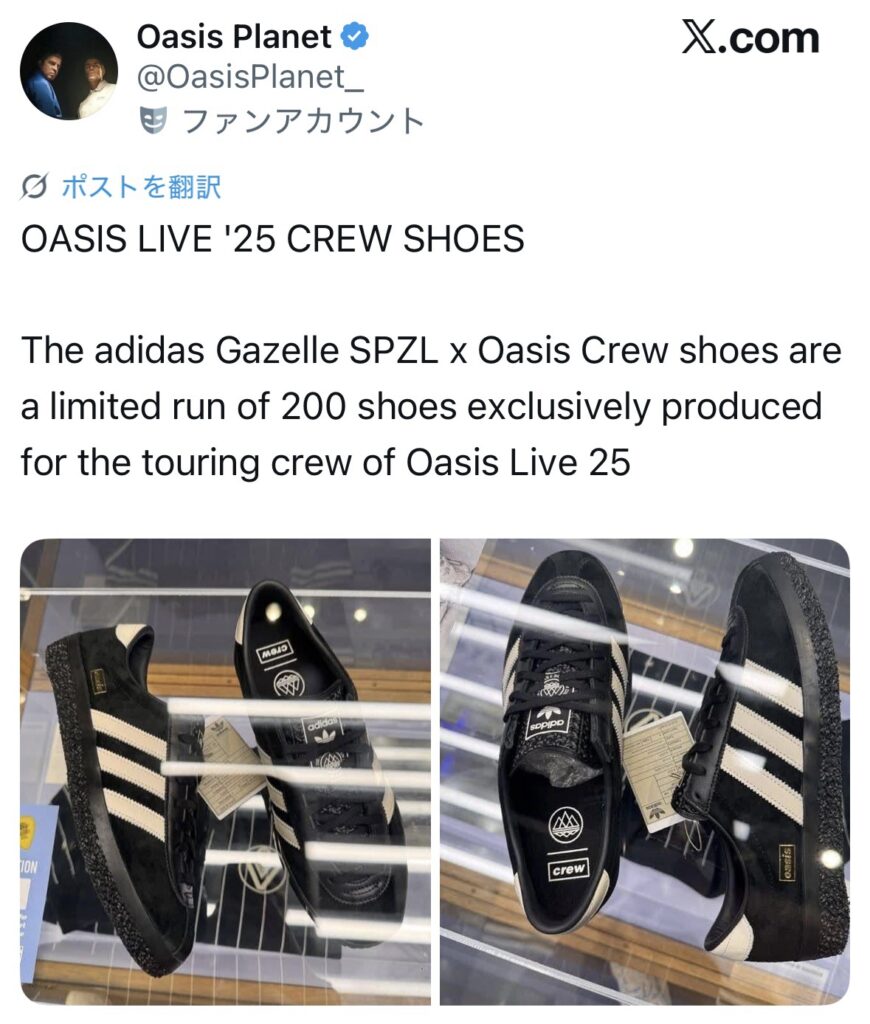Click the SPZL mountain logo on insole, right photo
This screenshot has height=1024, width=870.
(566, 825)
